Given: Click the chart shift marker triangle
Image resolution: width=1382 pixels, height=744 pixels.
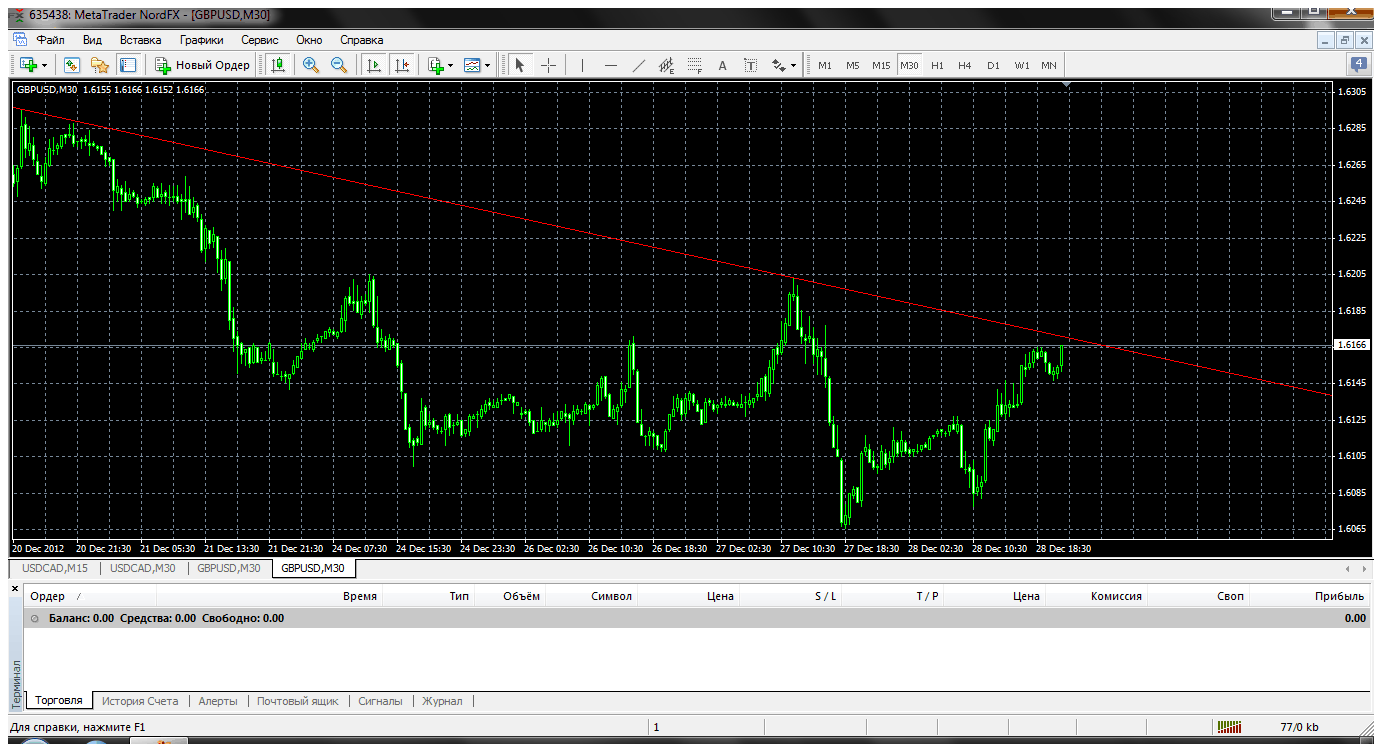Looking at the screenshot, I should 1068,85.
